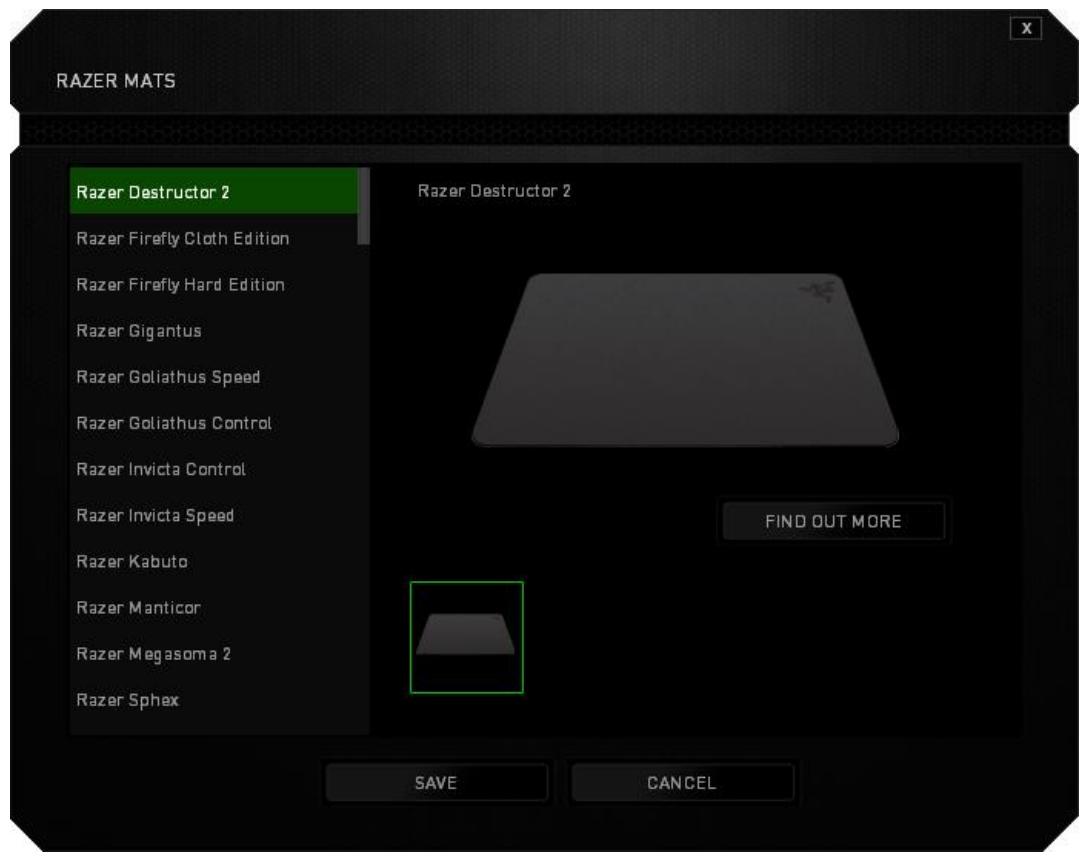Select the Razer Gigantus mat
The image size is (1084, 856).
coord(214,331)
